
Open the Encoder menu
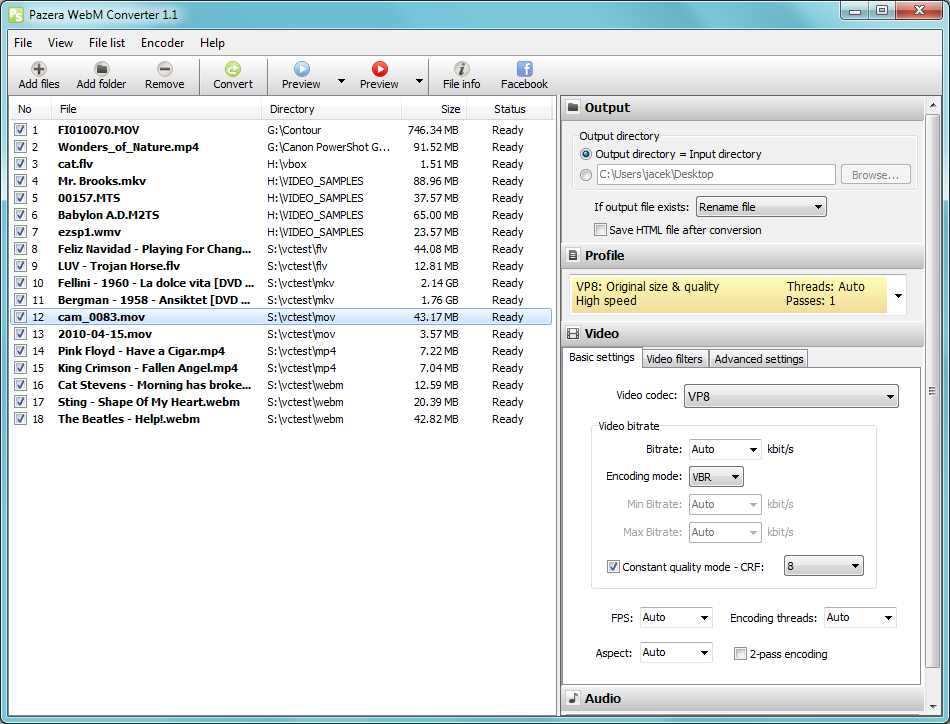click(x=162, y=43)
